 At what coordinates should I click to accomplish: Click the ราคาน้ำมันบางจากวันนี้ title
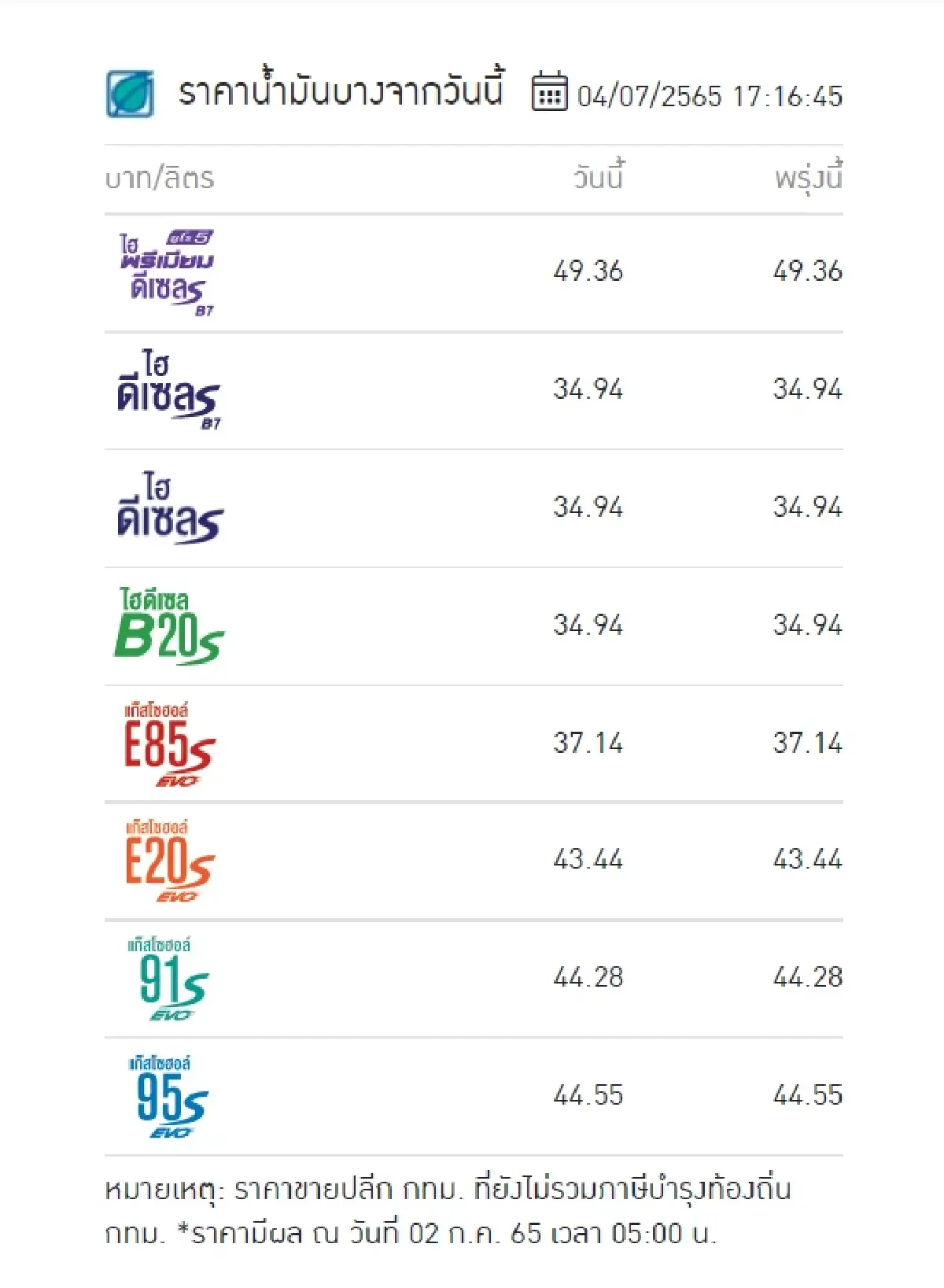click(x=340, y=92)
